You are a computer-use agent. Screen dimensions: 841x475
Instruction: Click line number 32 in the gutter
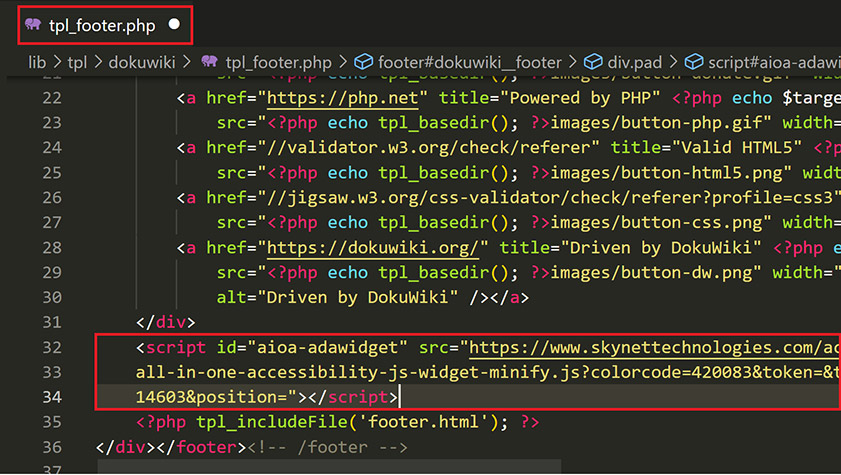click(x=50, y=347)
